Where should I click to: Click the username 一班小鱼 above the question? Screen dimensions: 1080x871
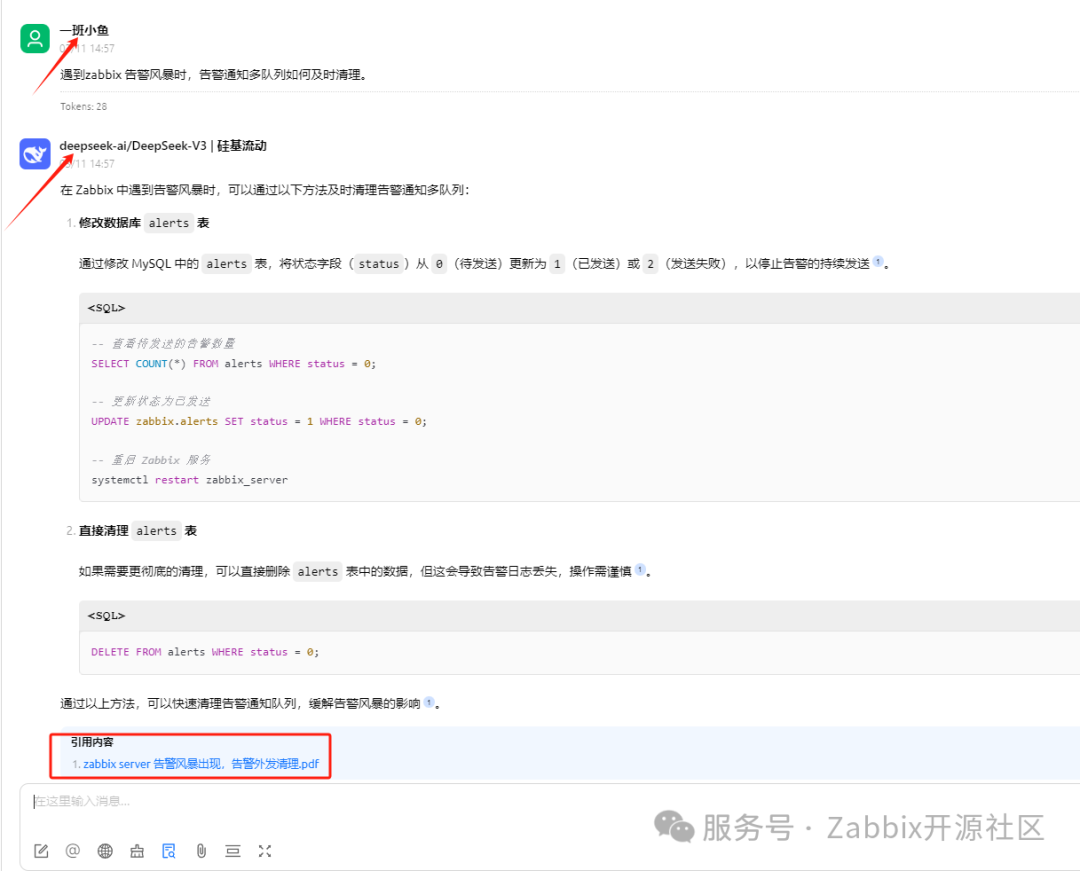point(86,30)
